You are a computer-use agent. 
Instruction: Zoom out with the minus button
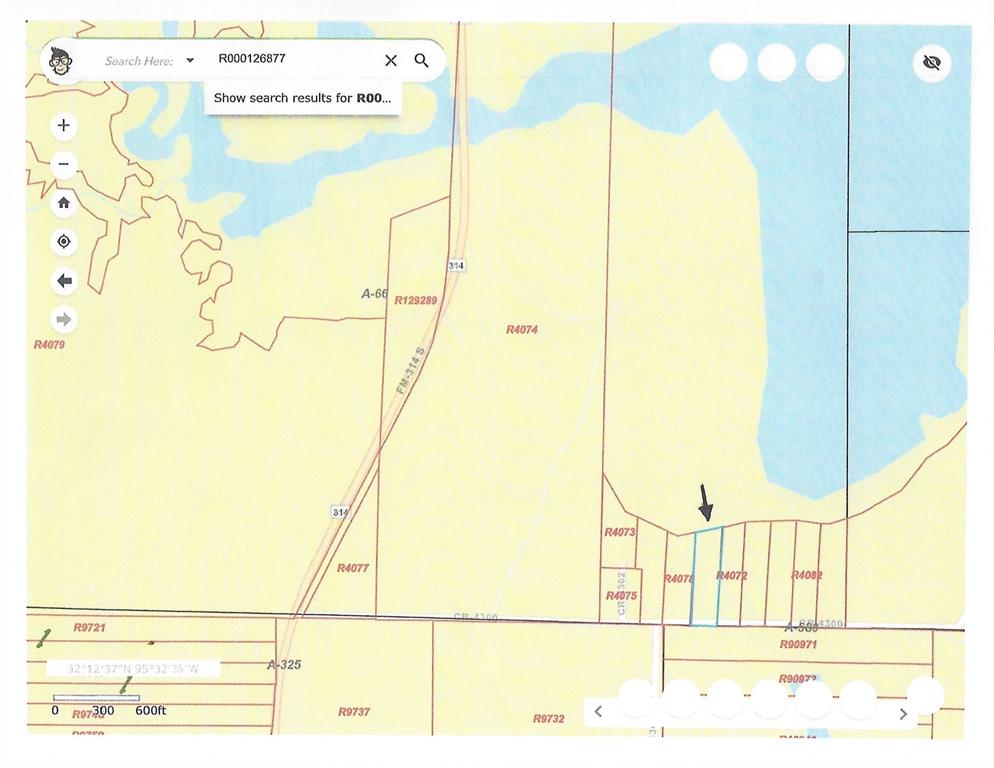(x=64, y=165)
